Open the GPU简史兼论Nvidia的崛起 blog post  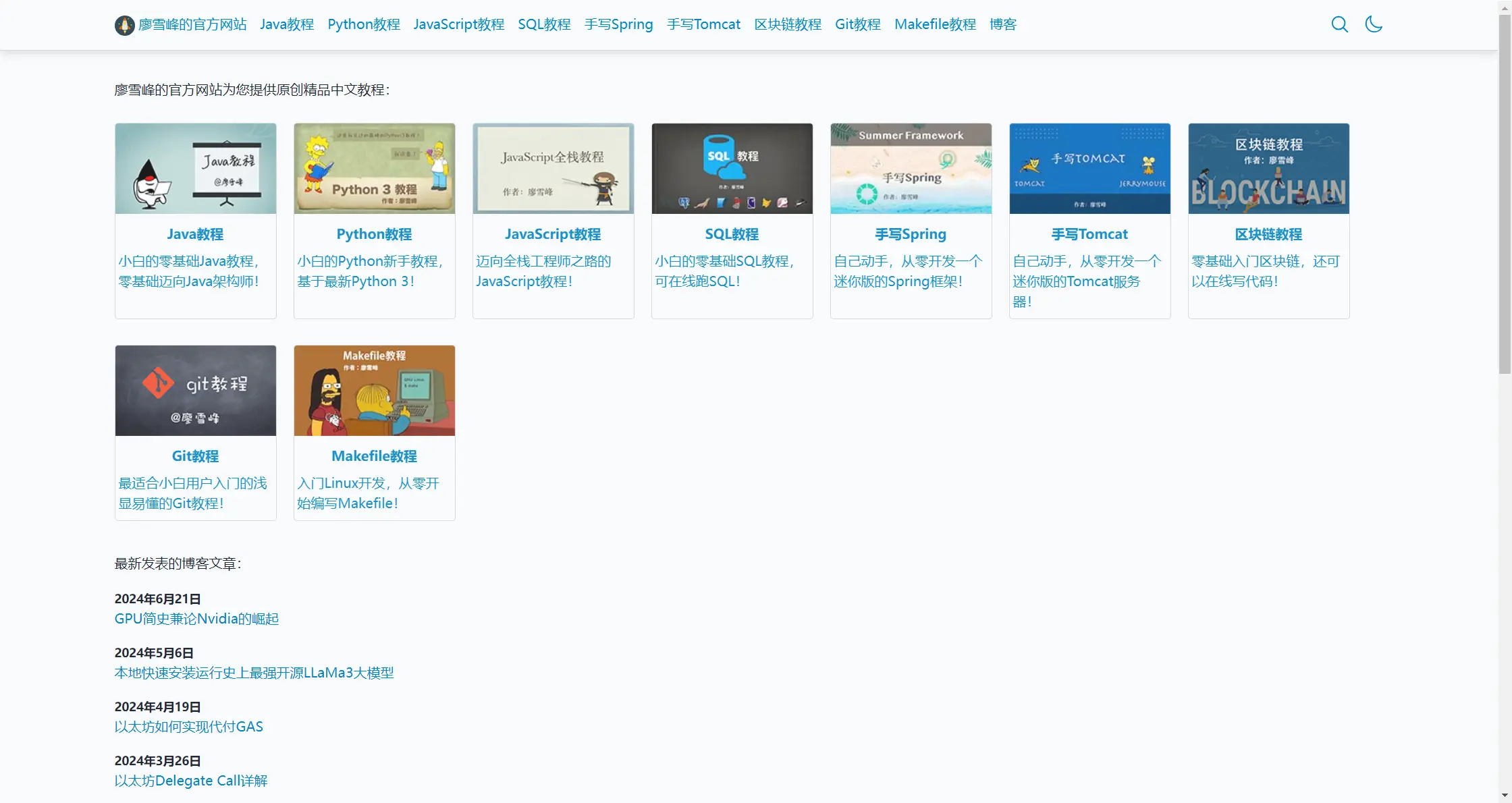coord(196,619)
